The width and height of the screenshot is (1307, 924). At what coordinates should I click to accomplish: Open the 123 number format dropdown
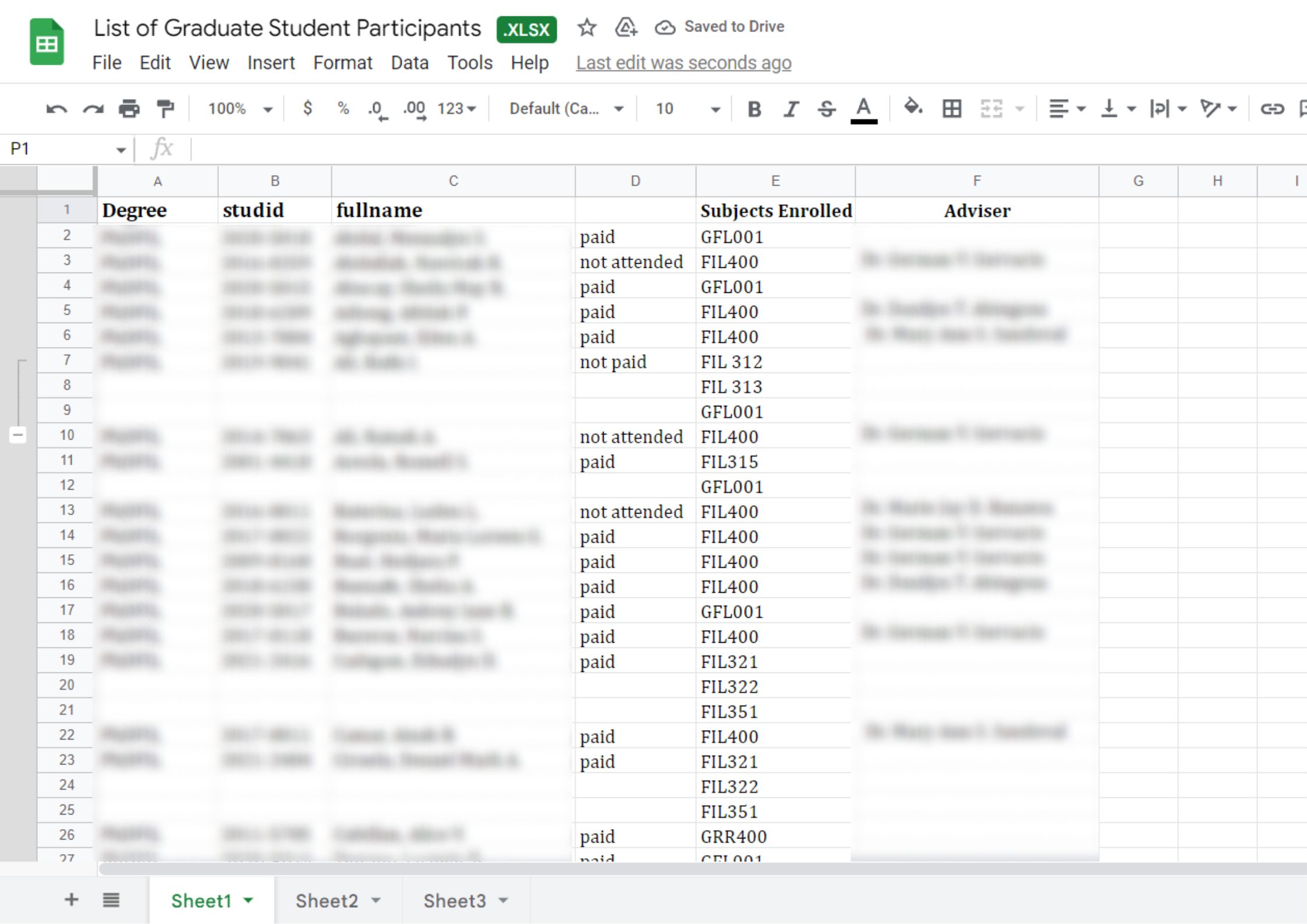pos(457,109)
